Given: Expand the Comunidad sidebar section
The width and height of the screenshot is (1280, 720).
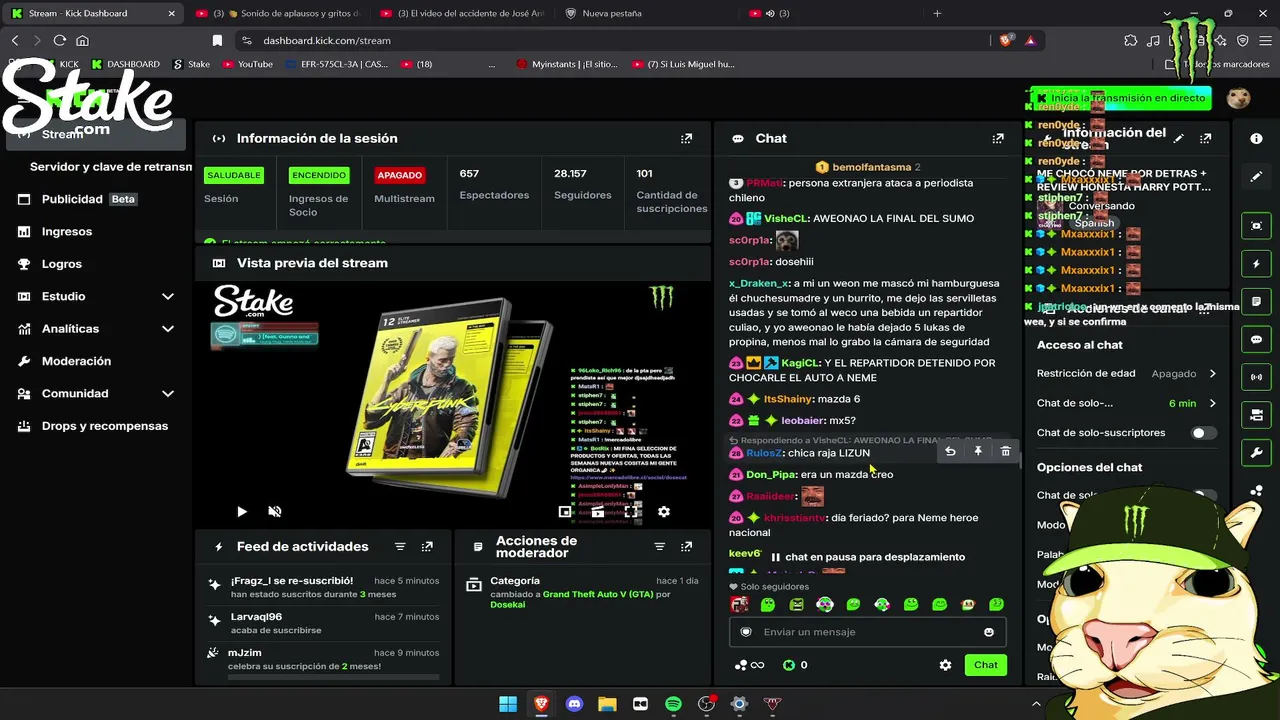Looking at the screenshot, I should pos(96,394).
